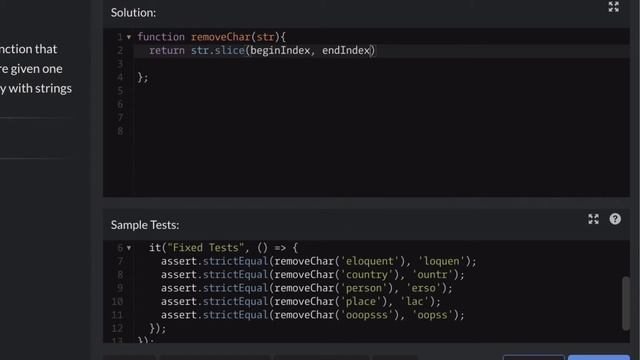Collapse the function fold arrow on line 1

point(129,37)
